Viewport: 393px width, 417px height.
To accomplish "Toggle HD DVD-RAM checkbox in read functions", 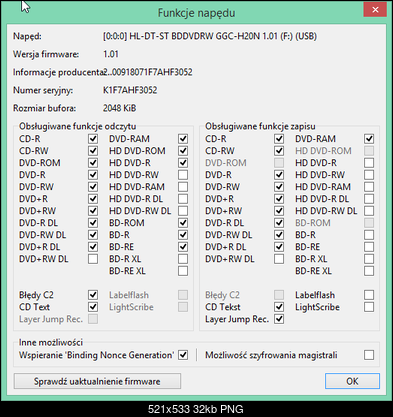I will point(183,187).
